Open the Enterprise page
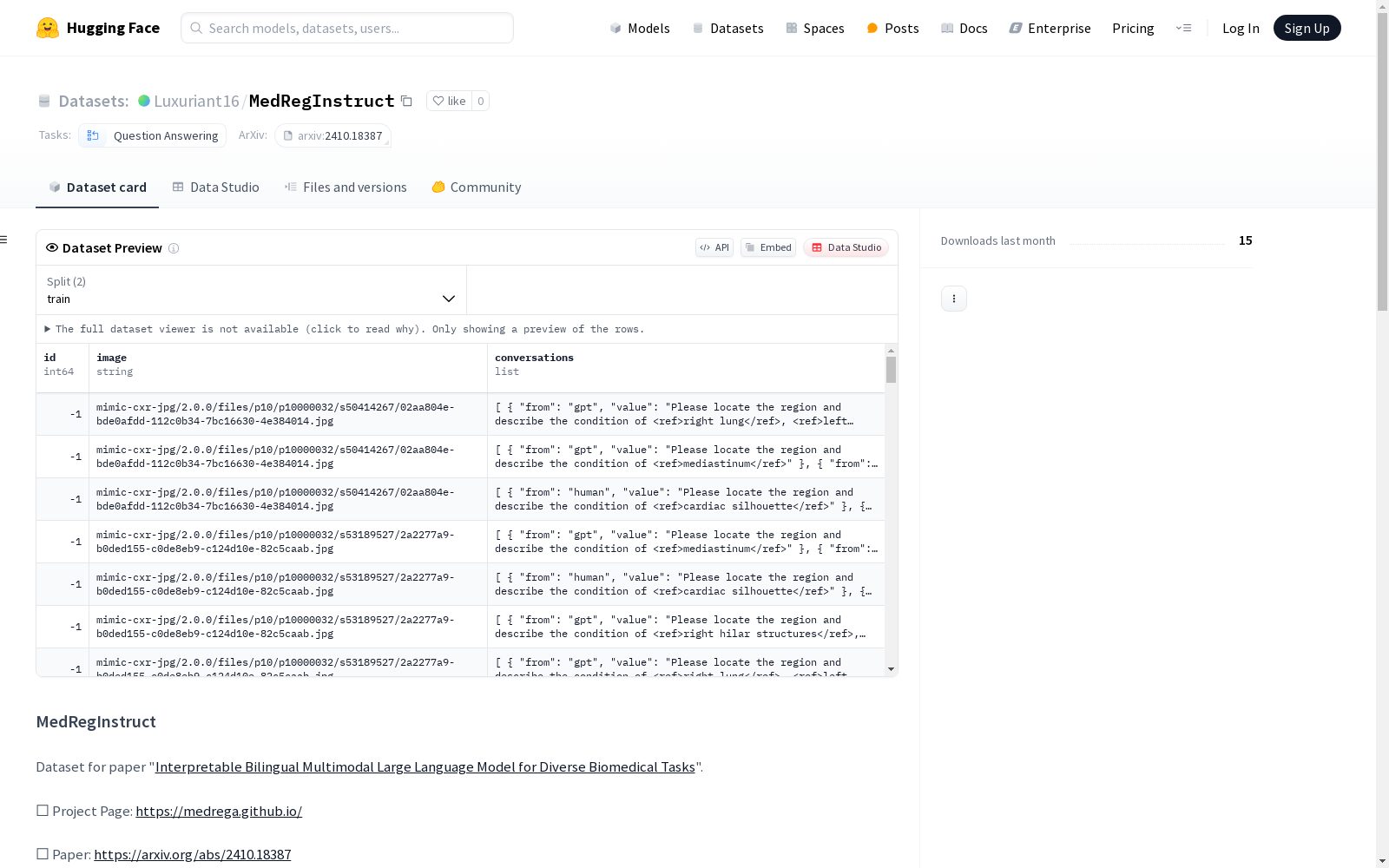Screen dimensions: 1389x868 [1050, 28]
